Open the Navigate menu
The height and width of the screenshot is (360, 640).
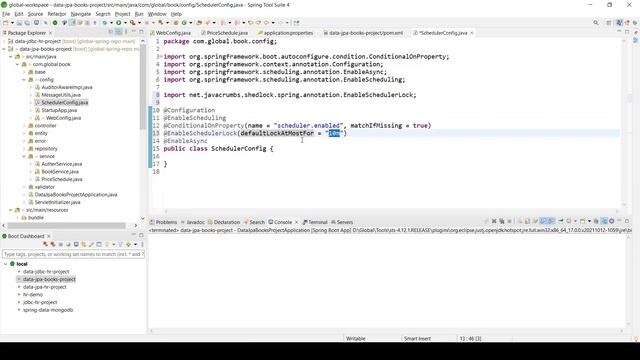click(x=81, y=14)
